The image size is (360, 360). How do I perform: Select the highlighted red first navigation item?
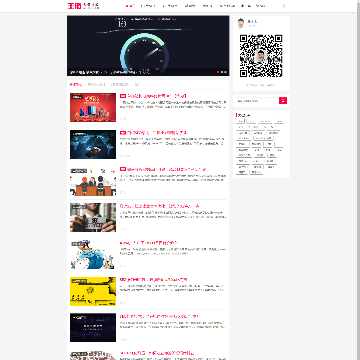click(x=130, y=6)
